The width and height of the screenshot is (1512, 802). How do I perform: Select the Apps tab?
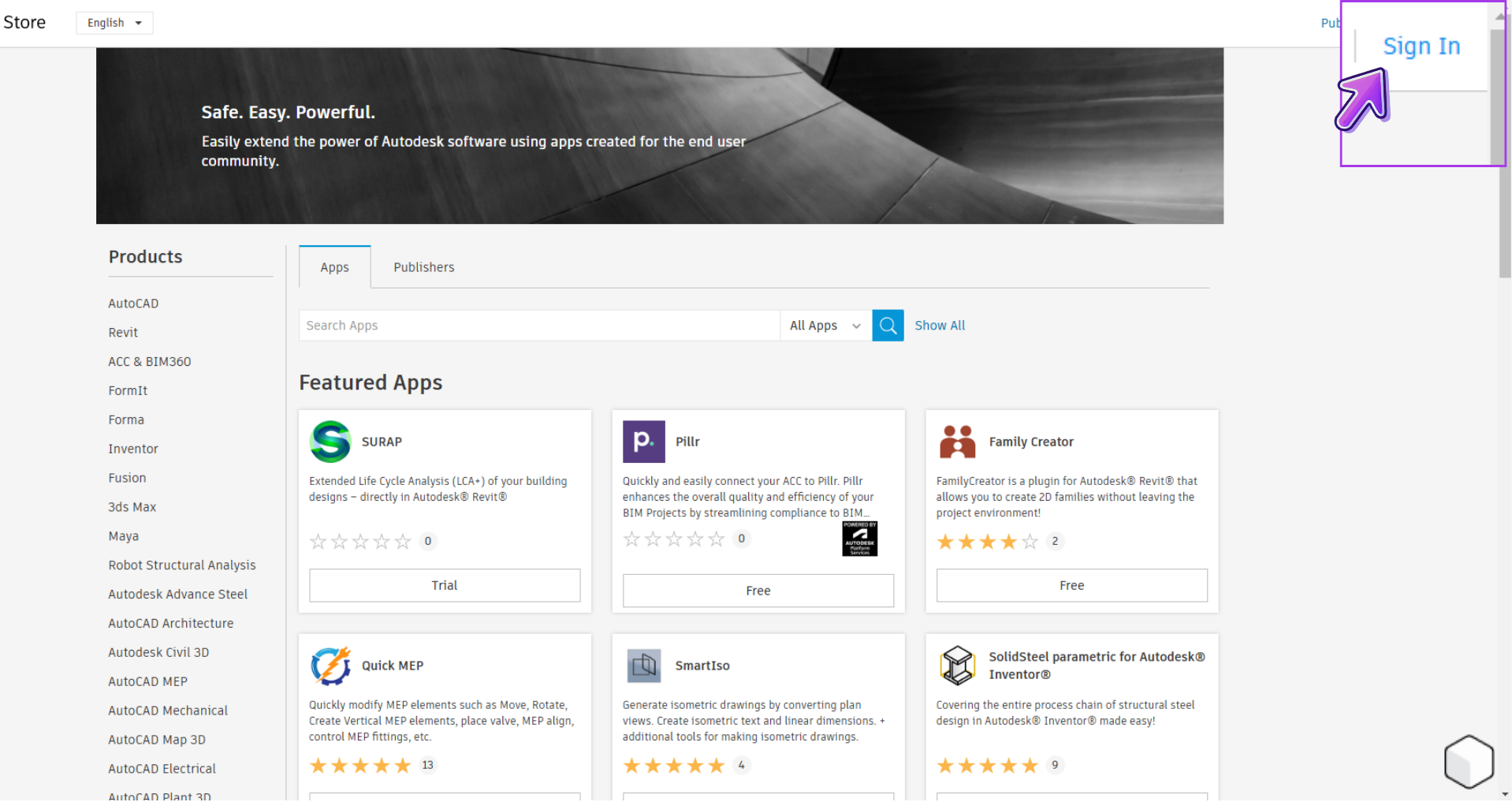tap(334, 267)
